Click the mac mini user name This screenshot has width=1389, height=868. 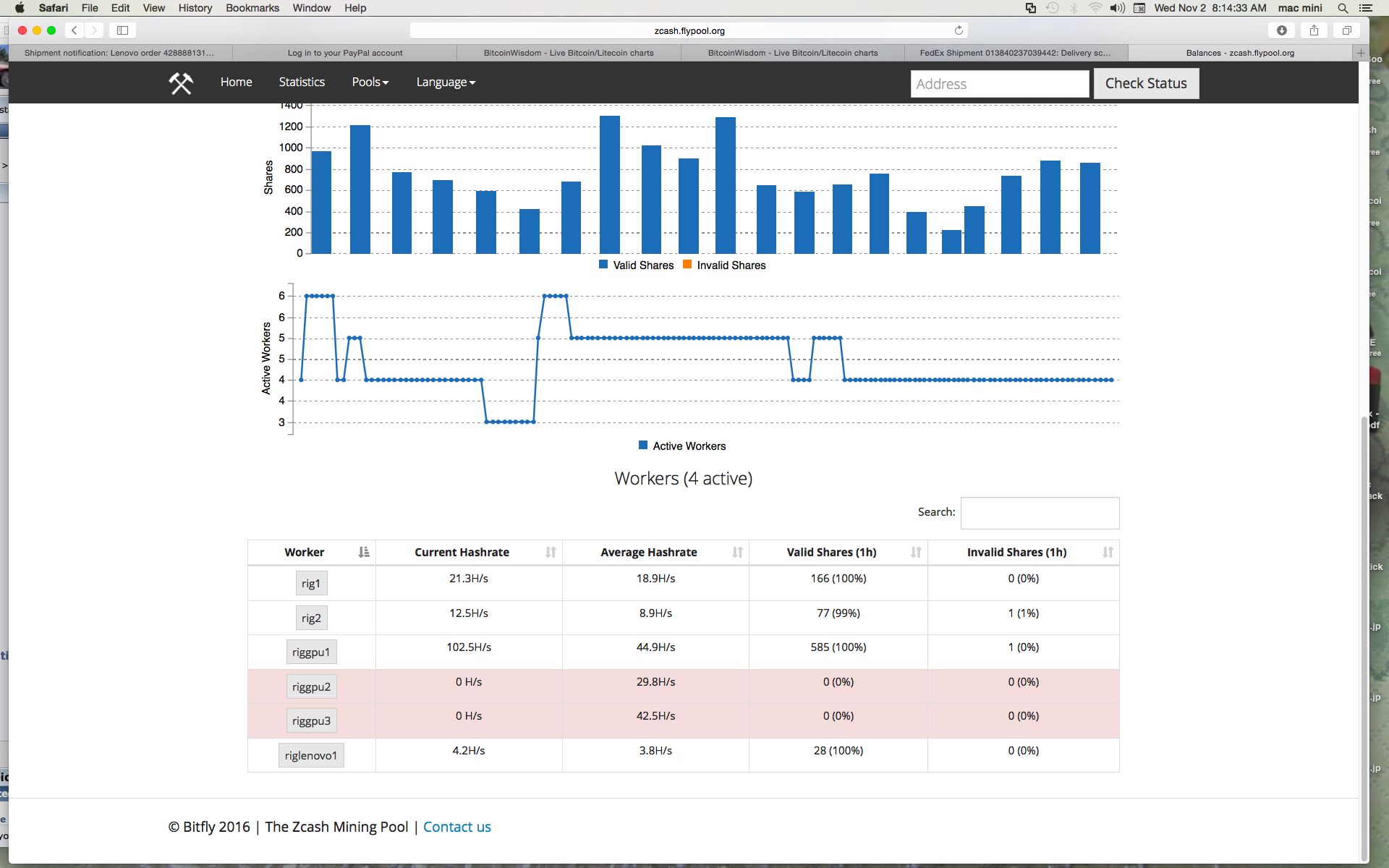(x=1300, y=8)
